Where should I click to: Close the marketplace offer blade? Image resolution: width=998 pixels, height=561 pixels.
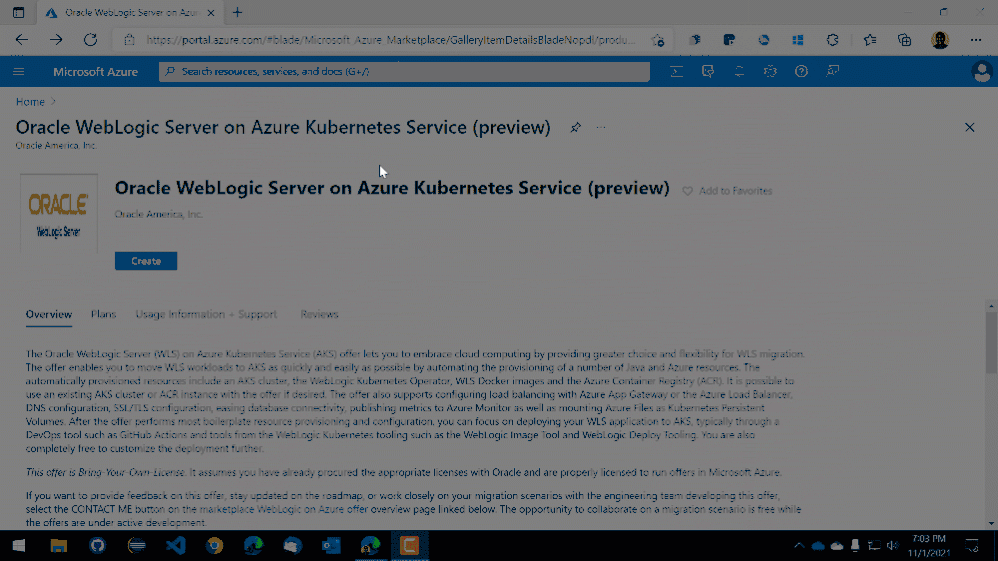point(969,127)
